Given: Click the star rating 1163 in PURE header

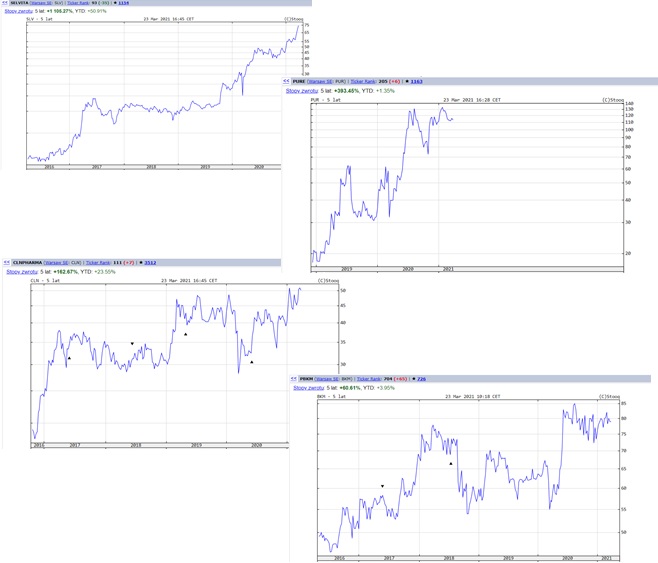Looking at the screenshot, I should (416, 81).
